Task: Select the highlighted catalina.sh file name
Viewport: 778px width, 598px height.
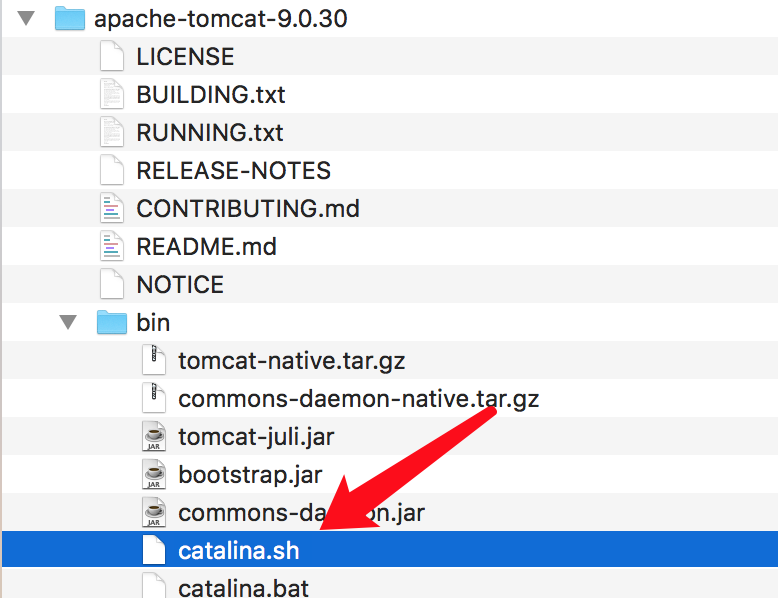Action: coord(239,551)
